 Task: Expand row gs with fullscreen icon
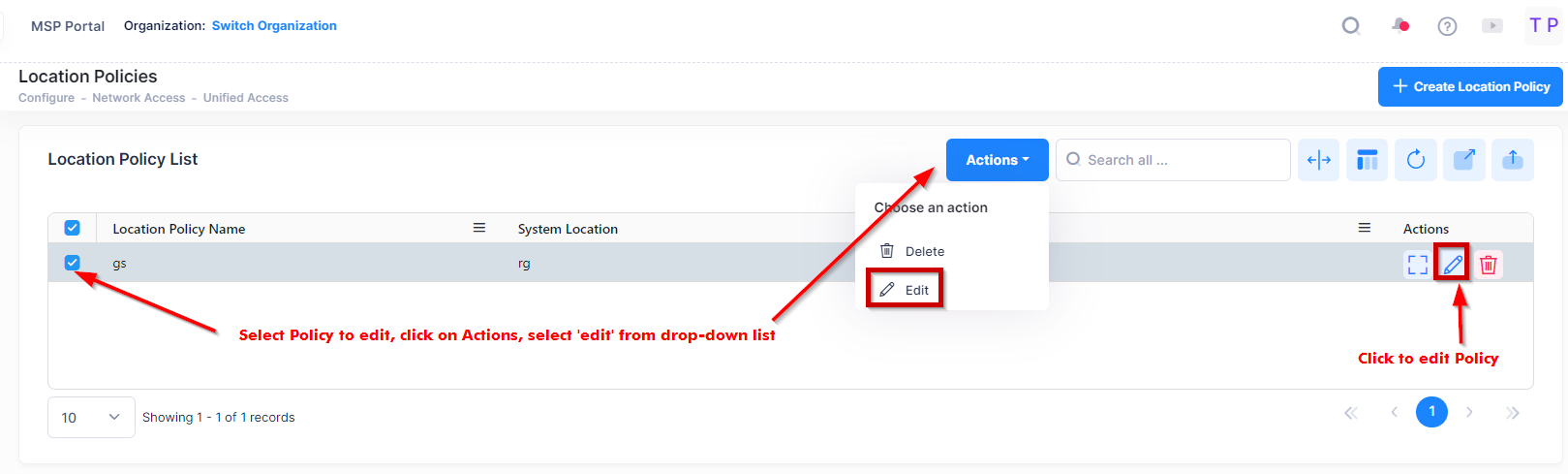(x=1417, y=264)
